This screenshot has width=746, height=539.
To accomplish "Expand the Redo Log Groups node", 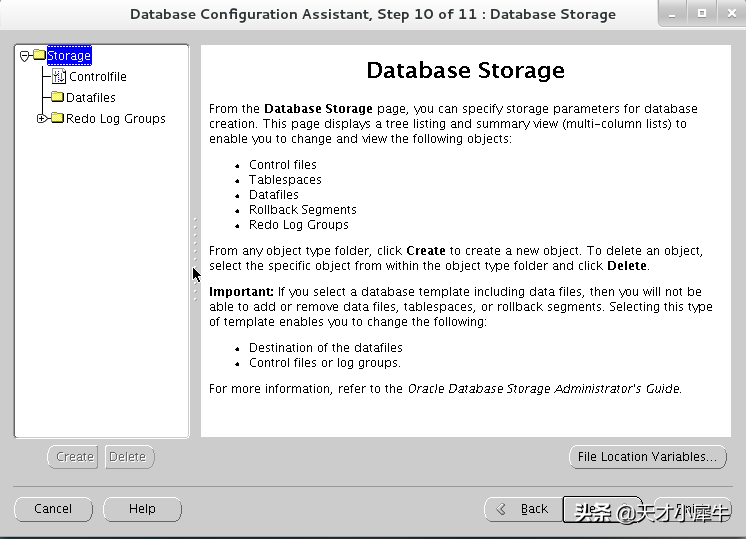I will click(42, 118).
